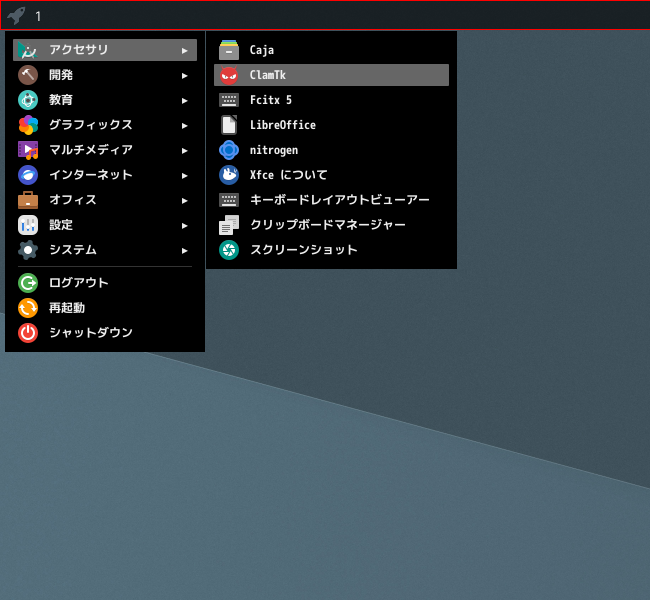This screenshot has width=650, height=600.
Task: Click the アクセサリ category icon
Action: 28,50
